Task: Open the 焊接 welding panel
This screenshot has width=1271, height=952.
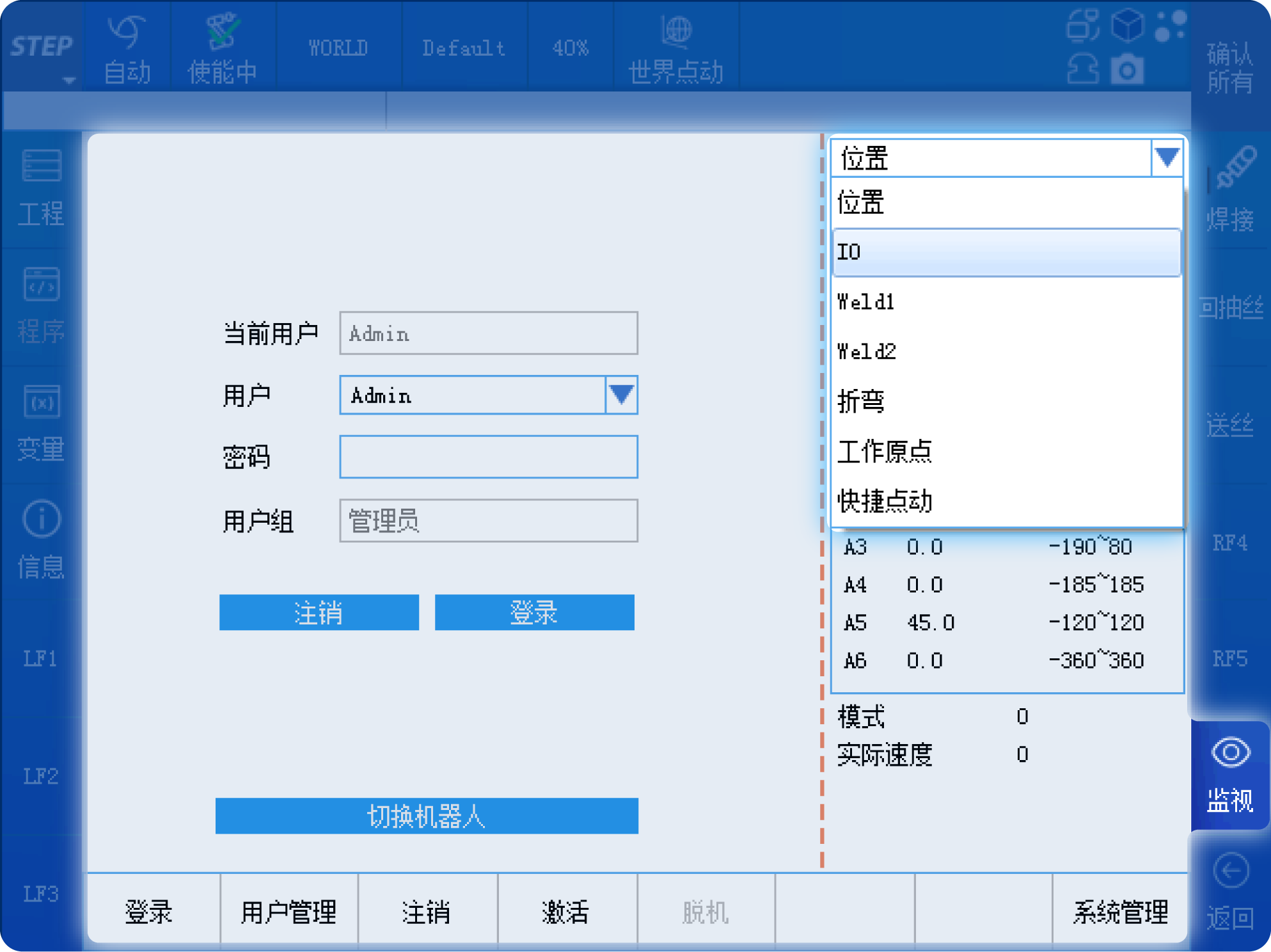Action: (x=1229, y=190)
